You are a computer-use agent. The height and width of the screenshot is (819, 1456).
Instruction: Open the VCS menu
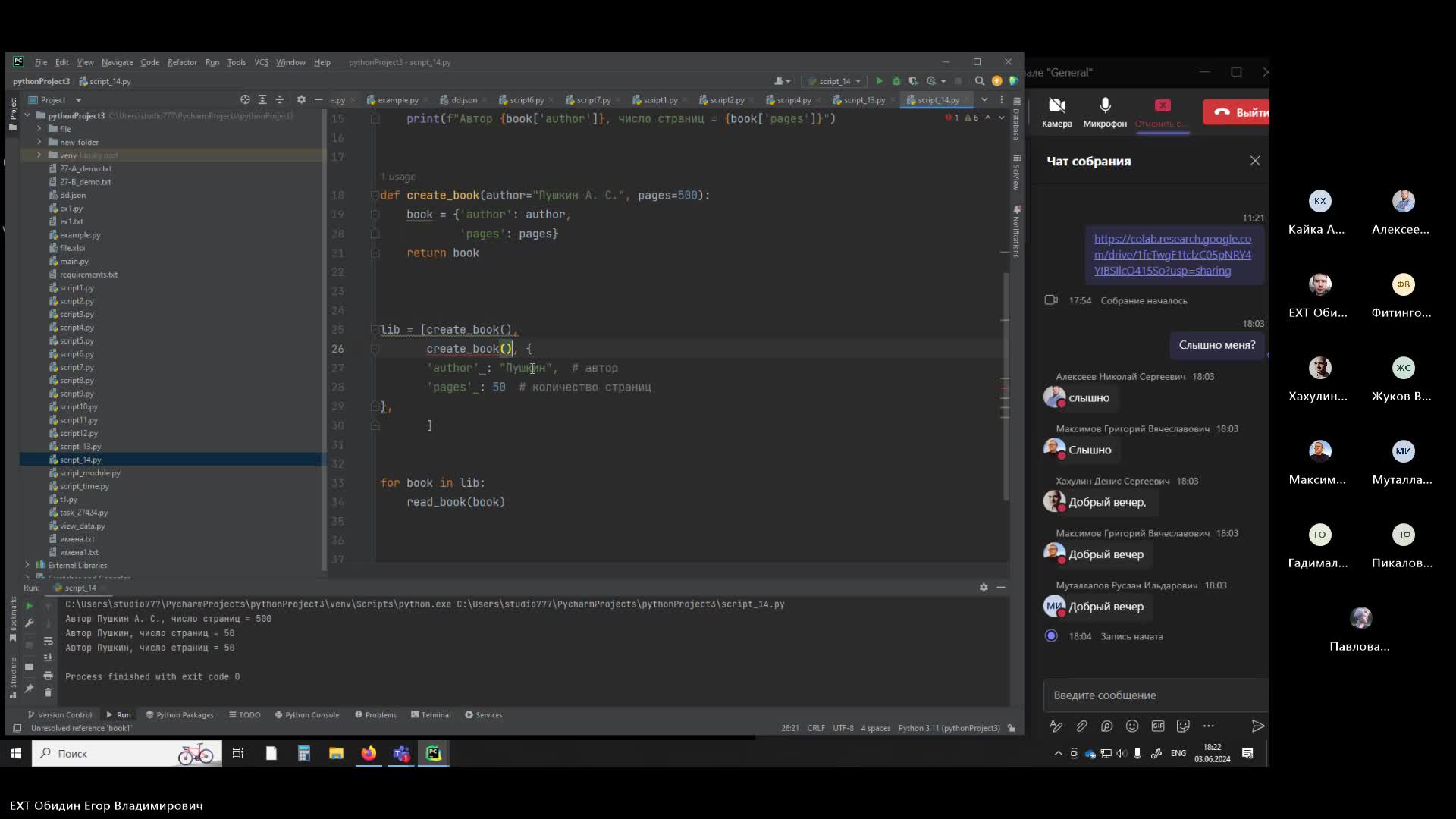coord(262,62)
